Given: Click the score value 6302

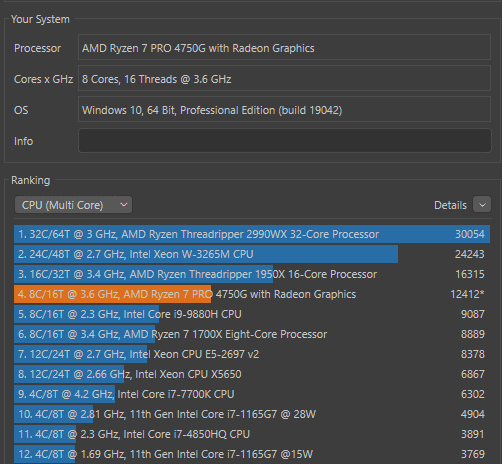Looking at the screenshot, I should (x=473, y=394).
